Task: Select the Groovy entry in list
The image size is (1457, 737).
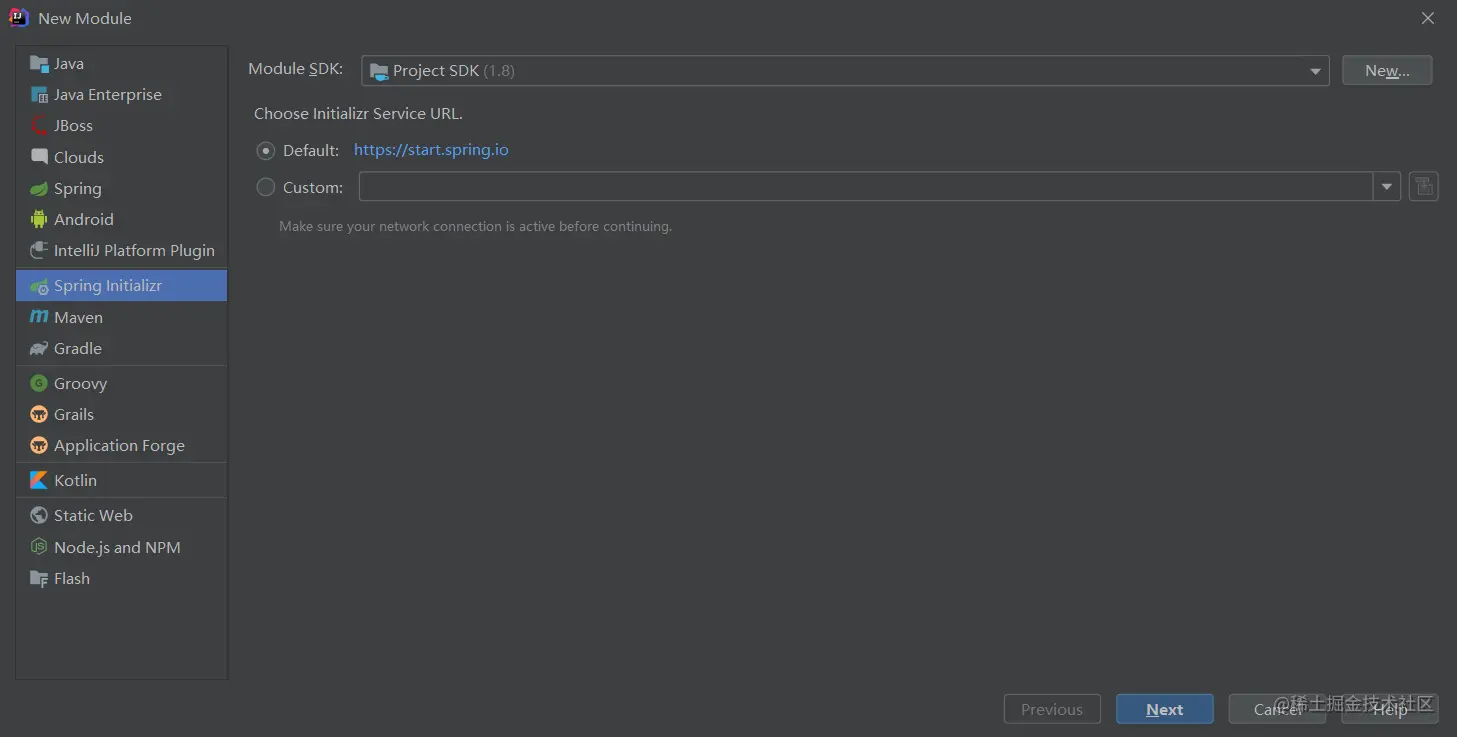Action: (122, 383)
